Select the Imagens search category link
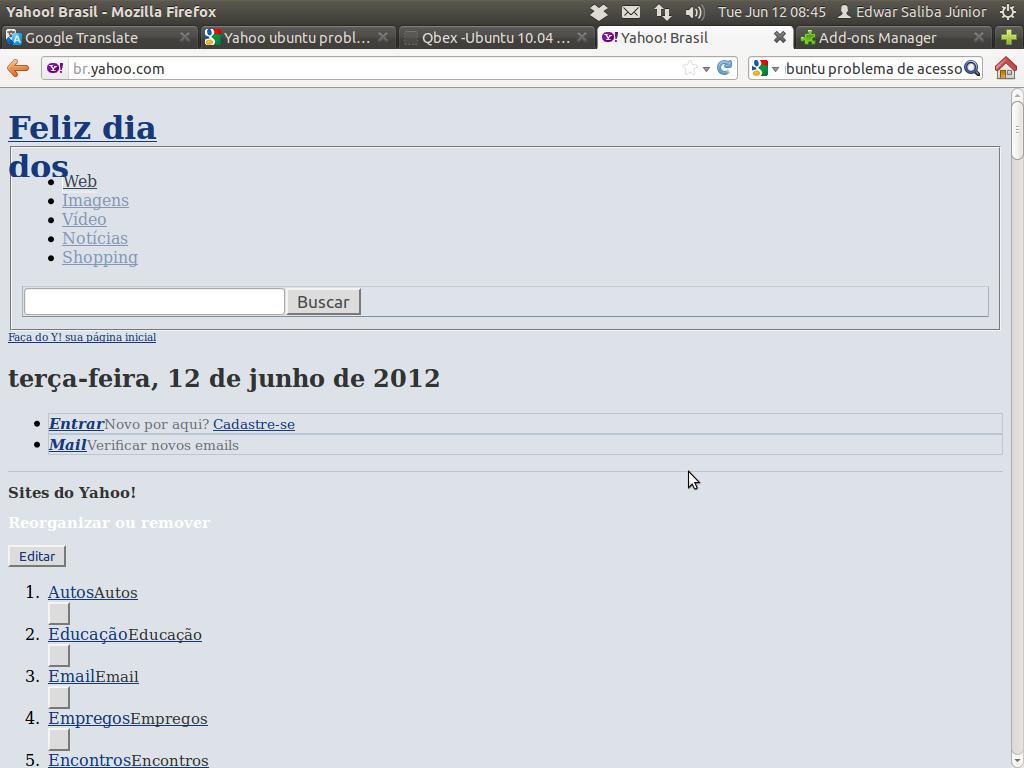This screenshot has height=768, width=1024. click(x=95, y=200)
